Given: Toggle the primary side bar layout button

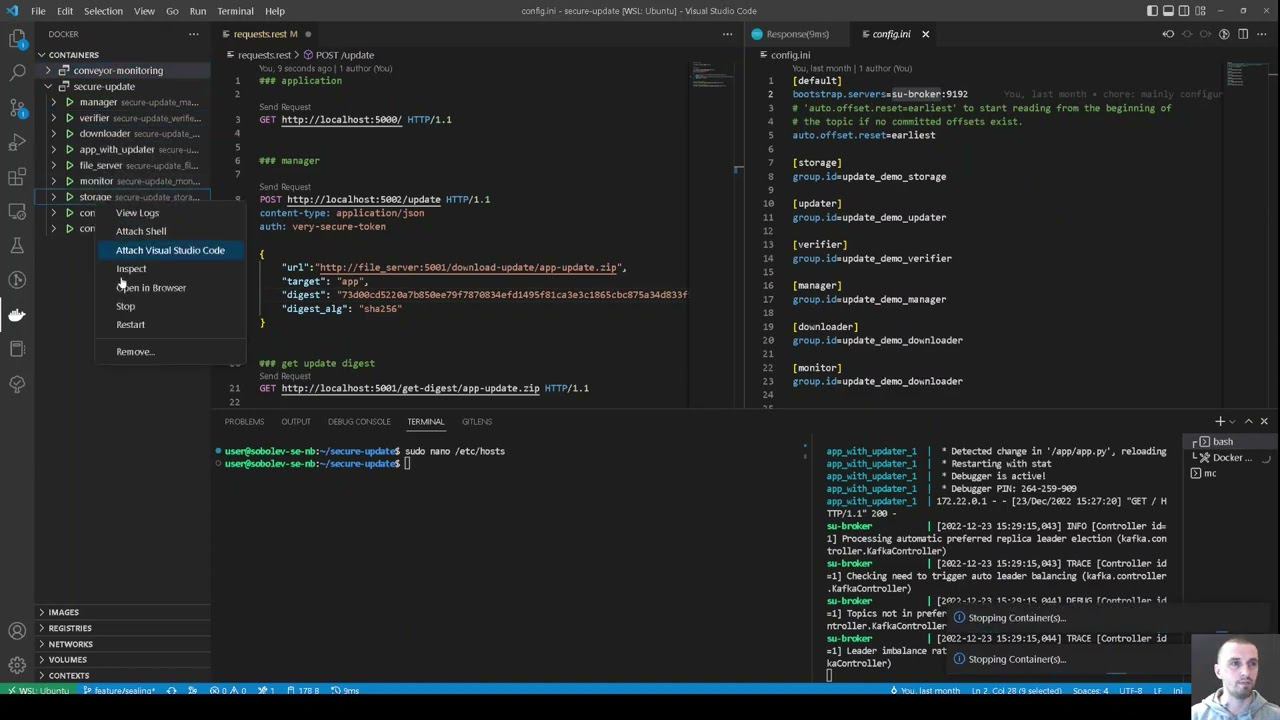Looking at the screenshot, I should tap(1153, 11).
